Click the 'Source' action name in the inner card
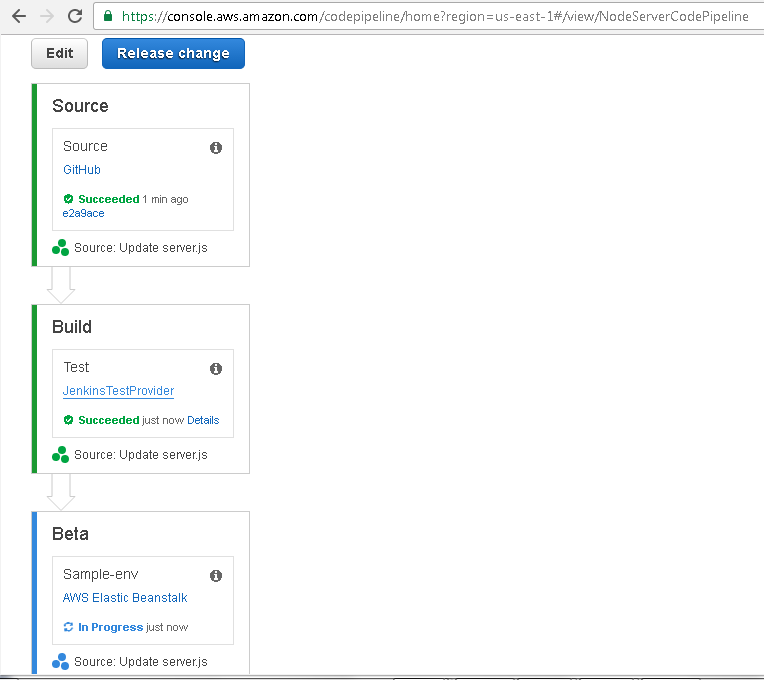The height and width of the screenshot is (680, 764). [85, 146]
